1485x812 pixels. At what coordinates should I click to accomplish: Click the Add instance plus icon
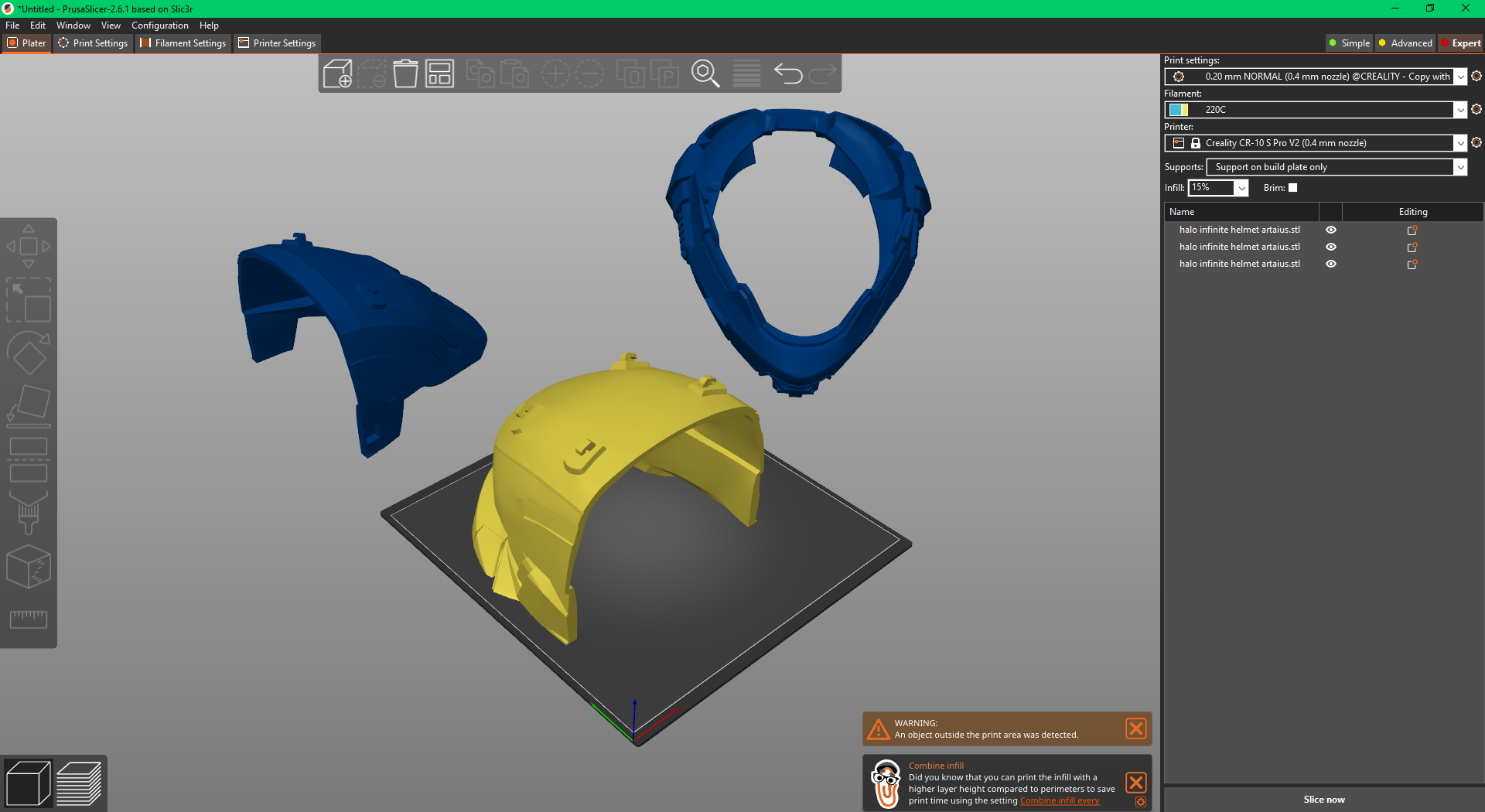pos(555,73)
